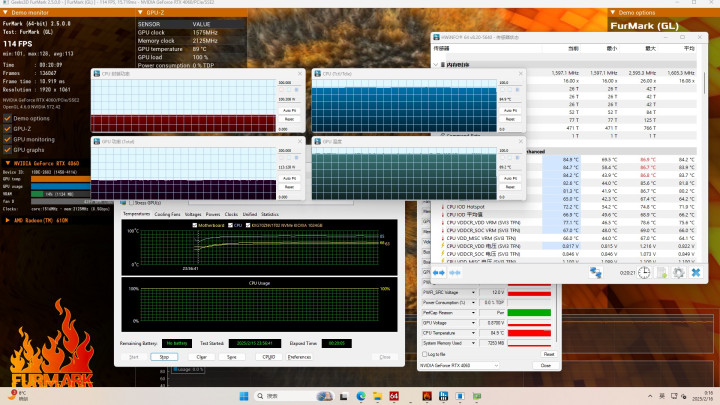This screenshot has width=720, height=405.
Task: Click the CPU package power graph window icon
Action: click(x=97, y=73)
